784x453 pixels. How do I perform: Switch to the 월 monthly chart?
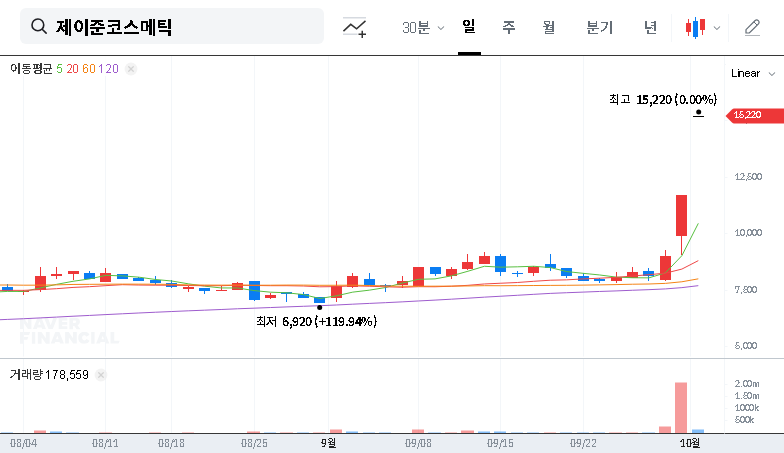click(x=548, y=27)
